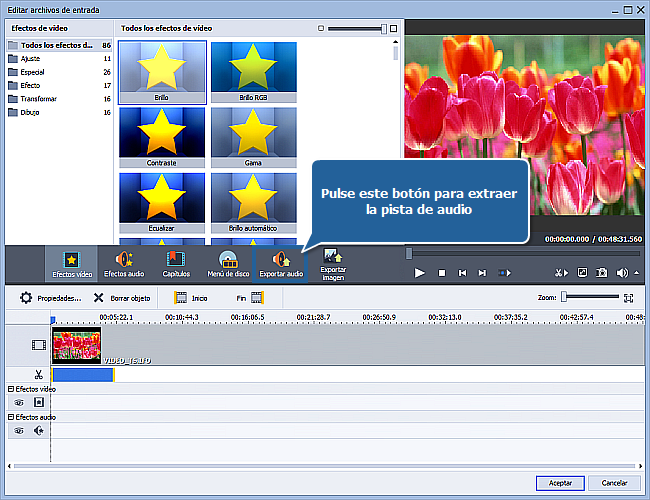Viewport: 650px width, 500px height.
Task: Open the volume dropdown arrow
Action: (x=635, y=272)
